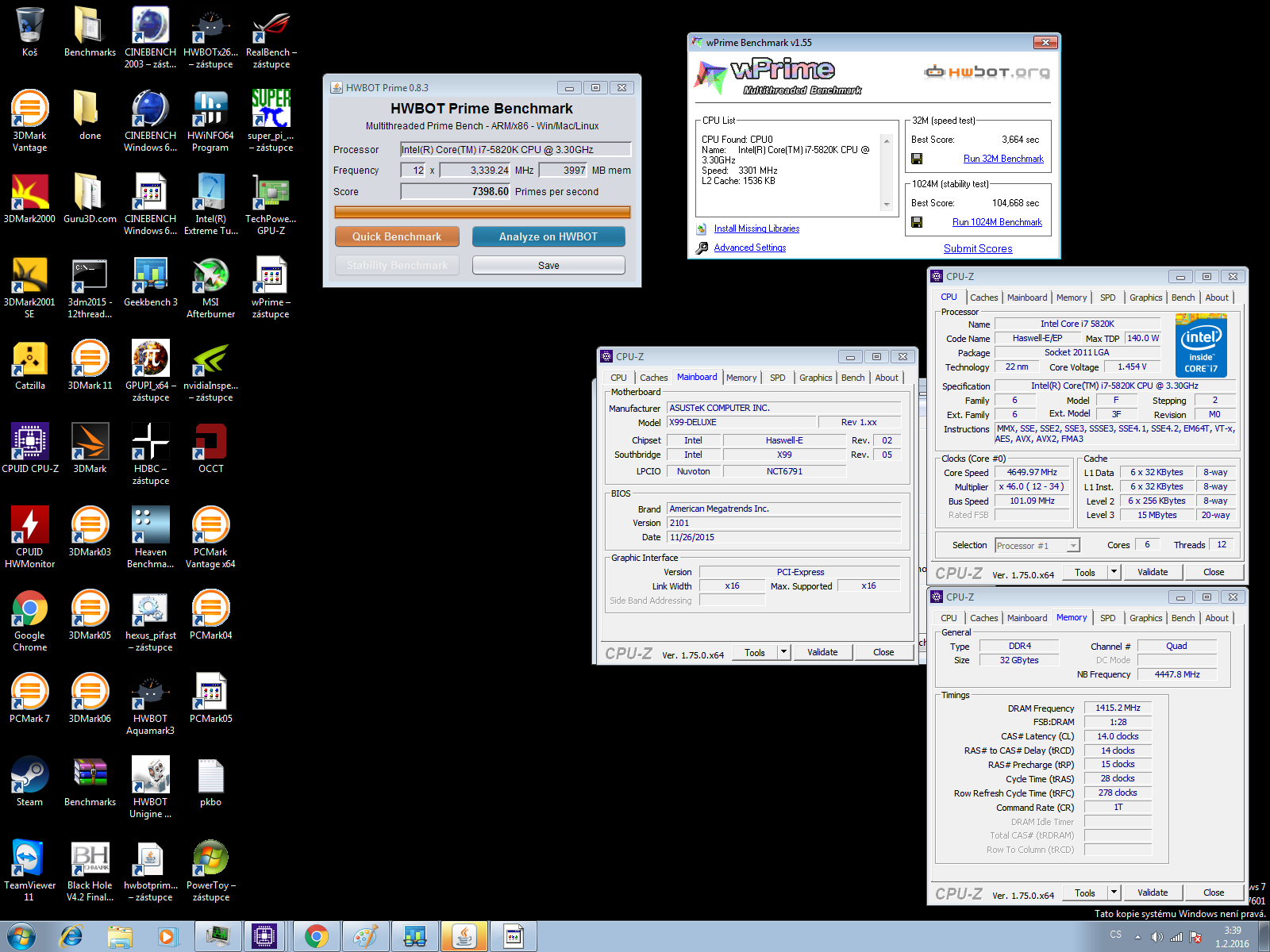Open Internet Explorer from taskbar

coord(71,937)
